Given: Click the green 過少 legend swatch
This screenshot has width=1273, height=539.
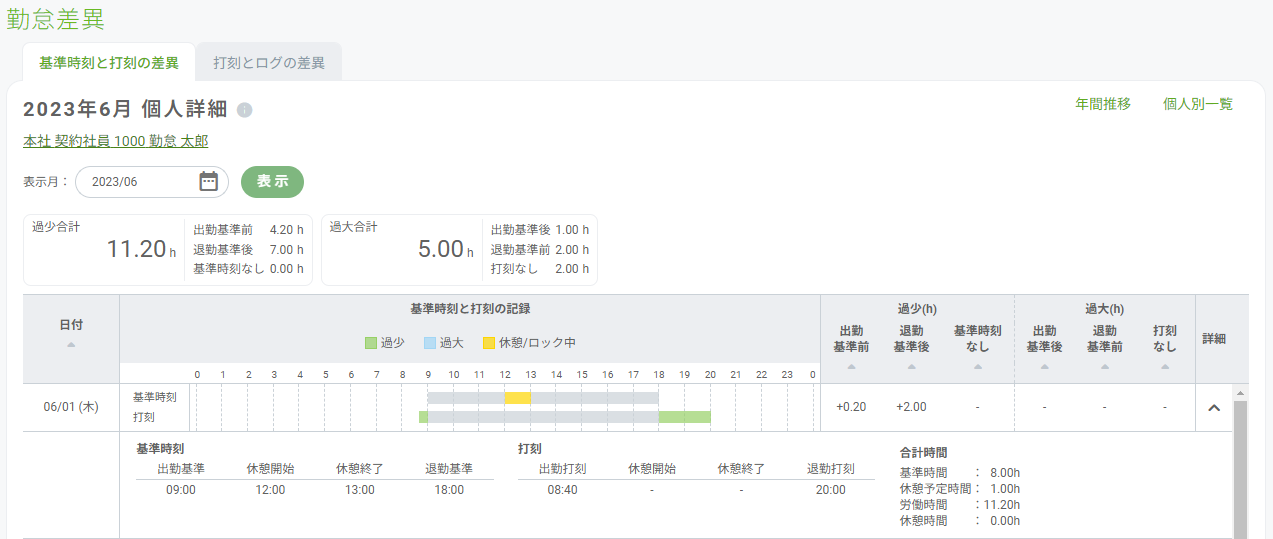Looking at the screenshot, I should click(x=372, y=343).
